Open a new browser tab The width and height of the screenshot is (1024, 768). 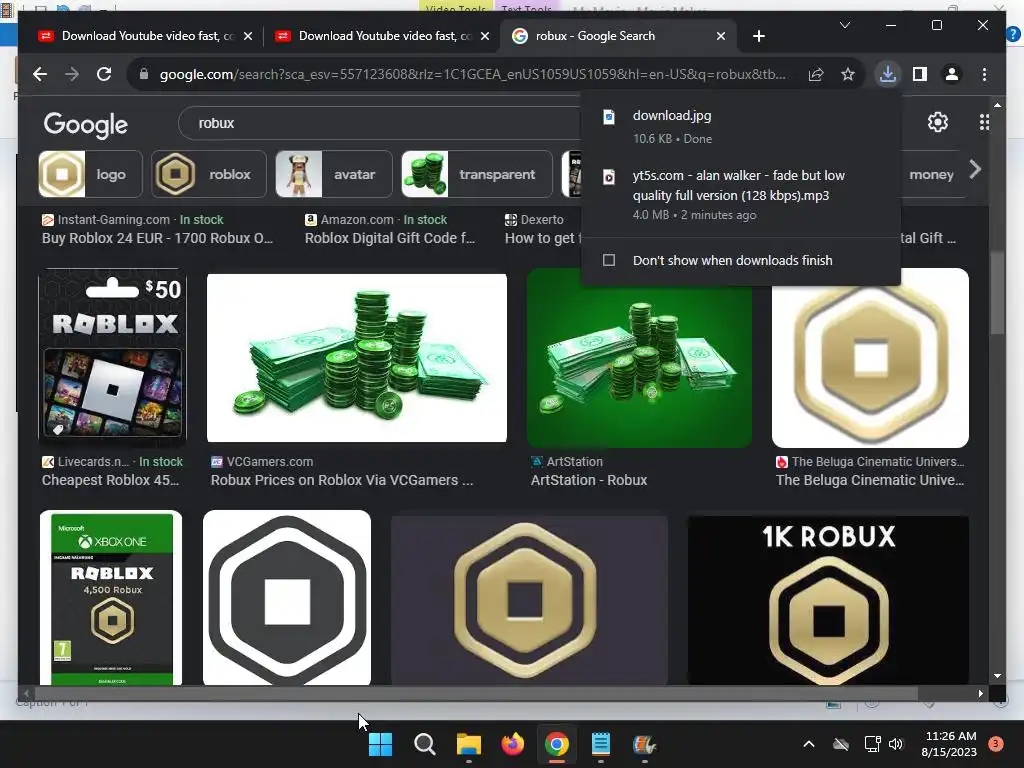click(x=759, y=37)
